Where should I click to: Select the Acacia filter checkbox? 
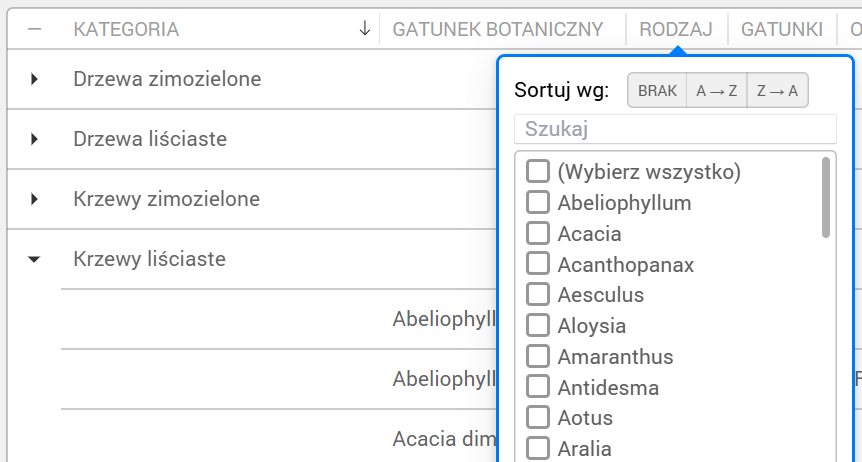tap(538, 234)
